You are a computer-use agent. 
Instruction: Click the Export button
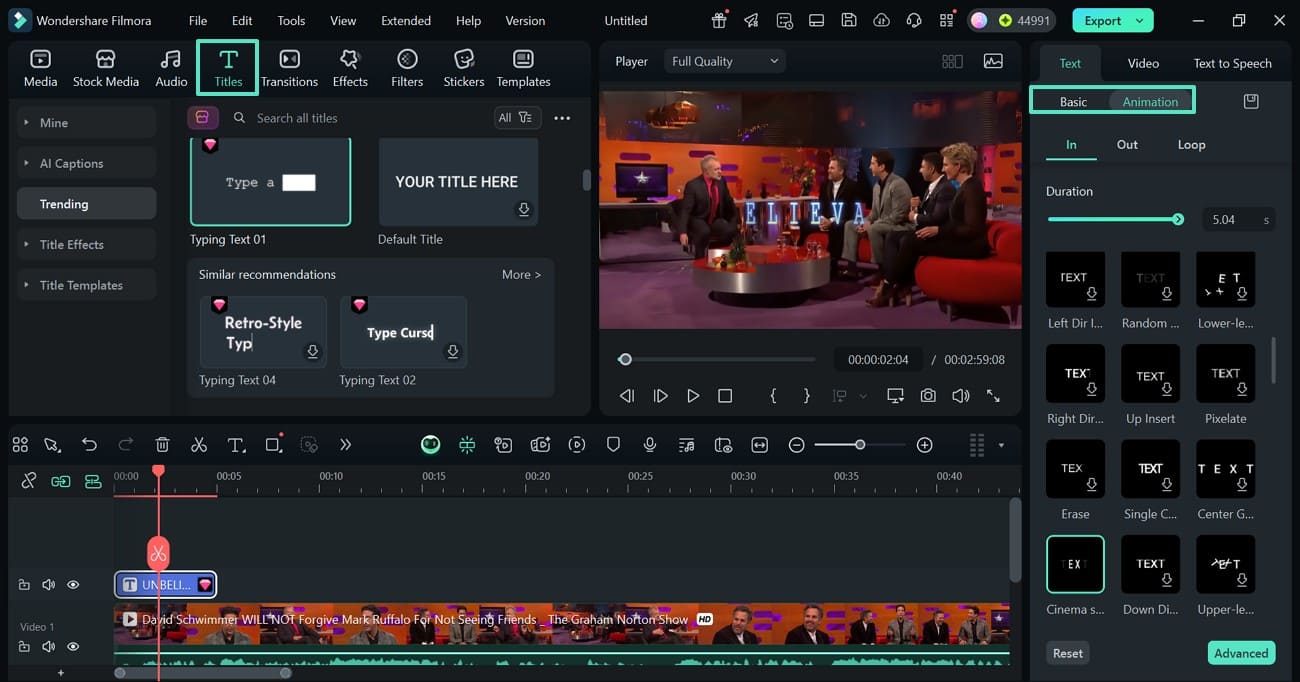click(x=1112, y=20)
